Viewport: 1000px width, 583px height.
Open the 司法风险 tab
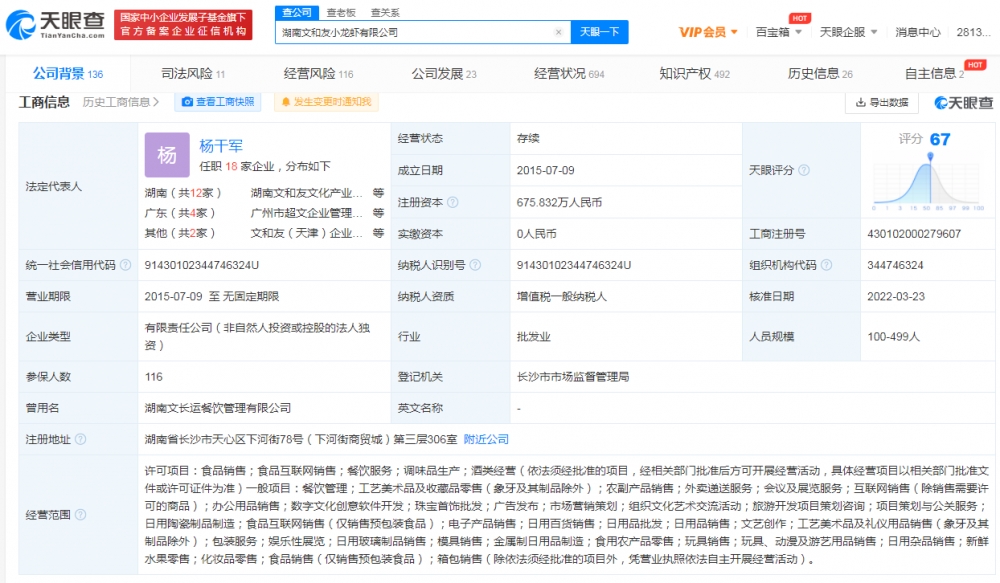[x=193, y=74]
